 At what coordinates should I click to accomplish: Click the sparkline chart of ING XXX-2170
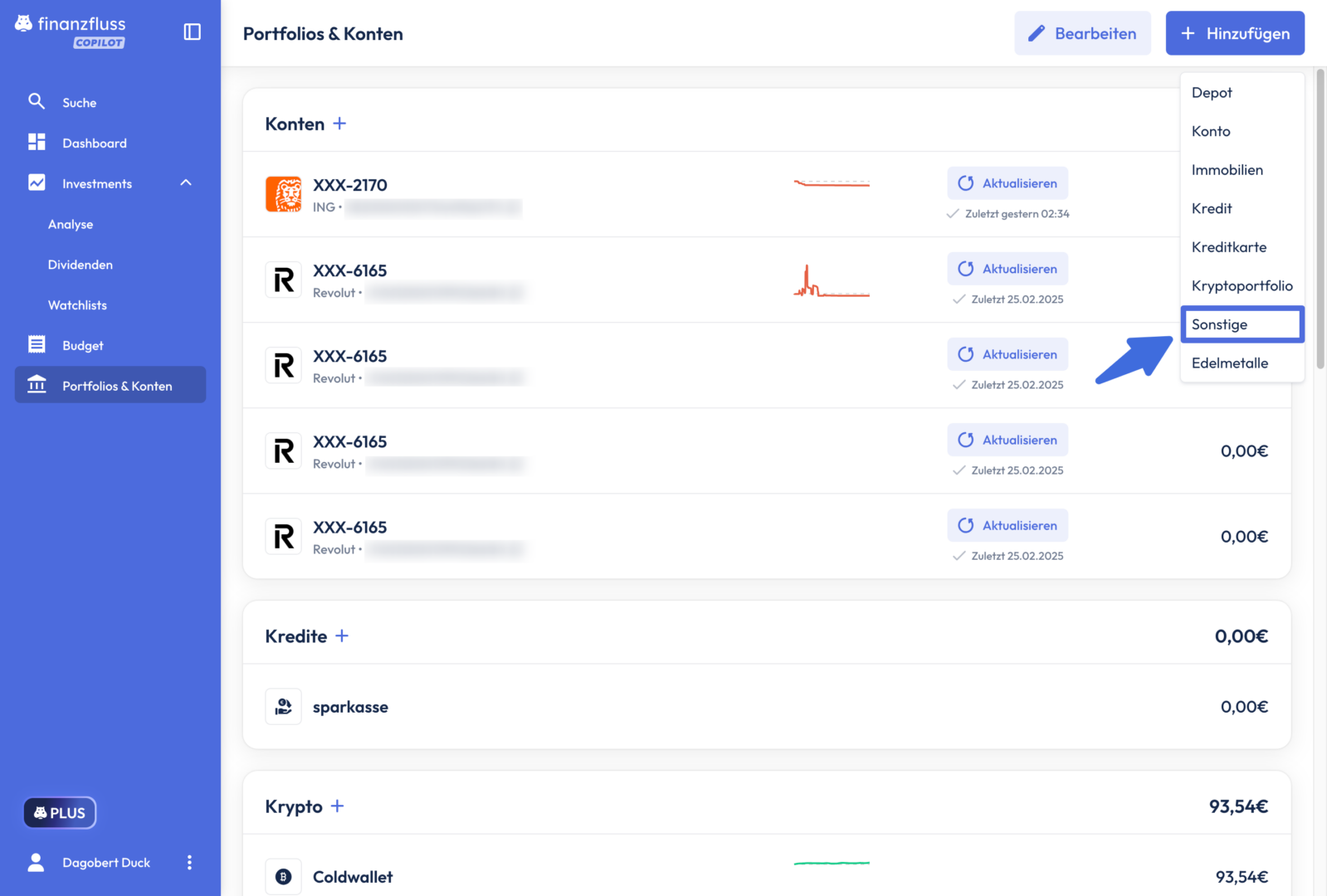(832, 183)
